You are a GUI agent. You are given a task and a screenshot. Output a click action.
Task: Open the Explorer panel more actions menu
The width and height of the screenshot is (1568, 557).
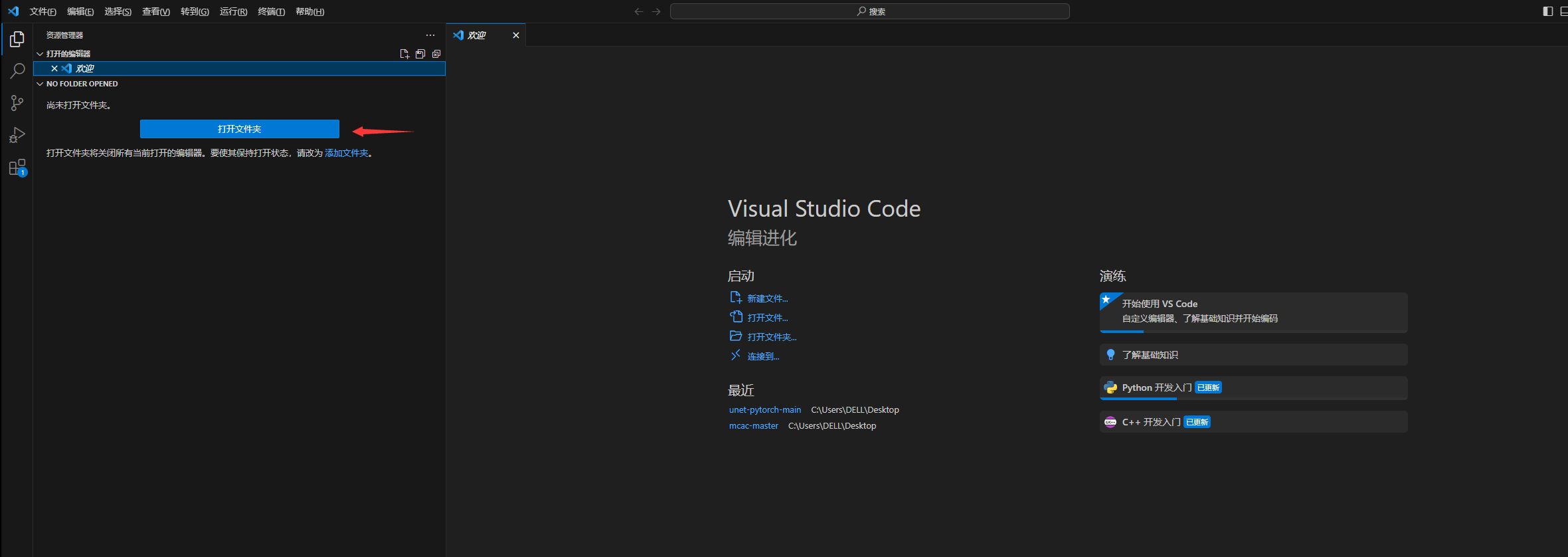click(x=430, y=35)
